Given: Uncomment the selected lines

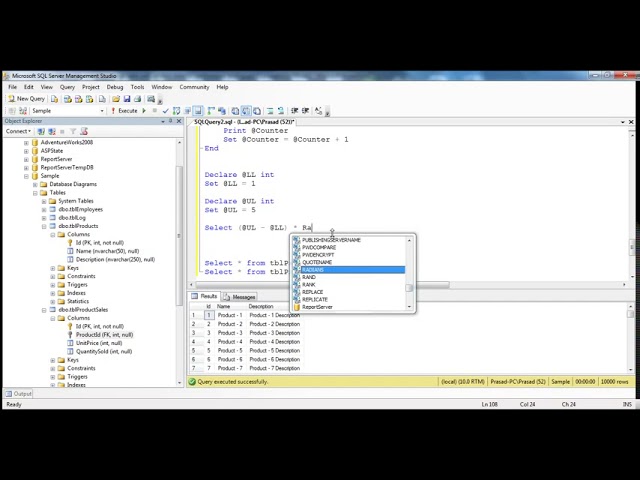Looking at the screenshot, I should tap(281, 111).
